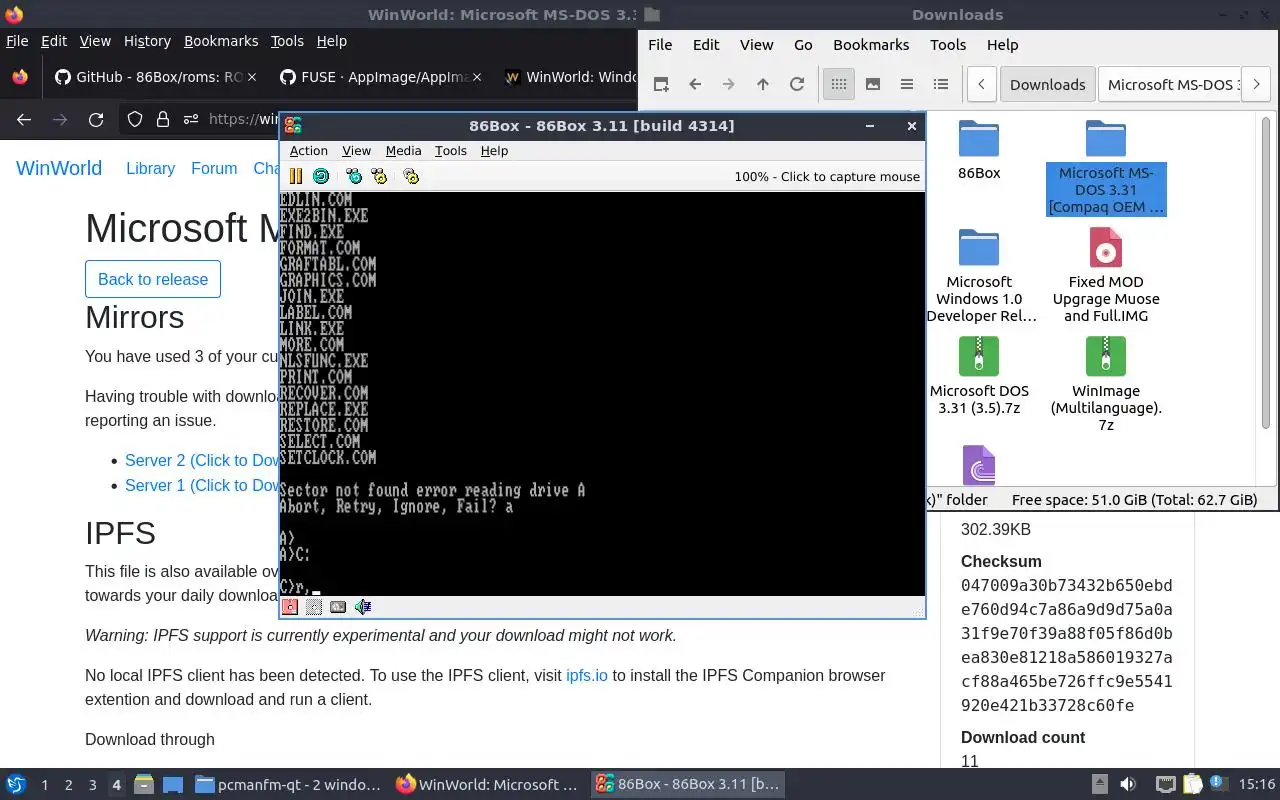1280x800 pixels.
Task: Go up to parent folder in file manager
Action: click(x=763, y=84)
